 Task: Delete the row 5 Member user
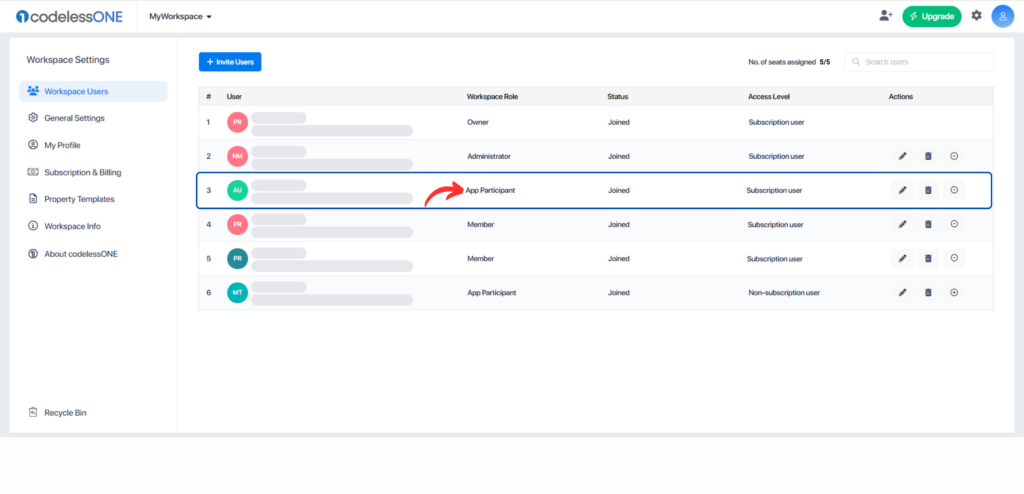(x=928, y=258)
